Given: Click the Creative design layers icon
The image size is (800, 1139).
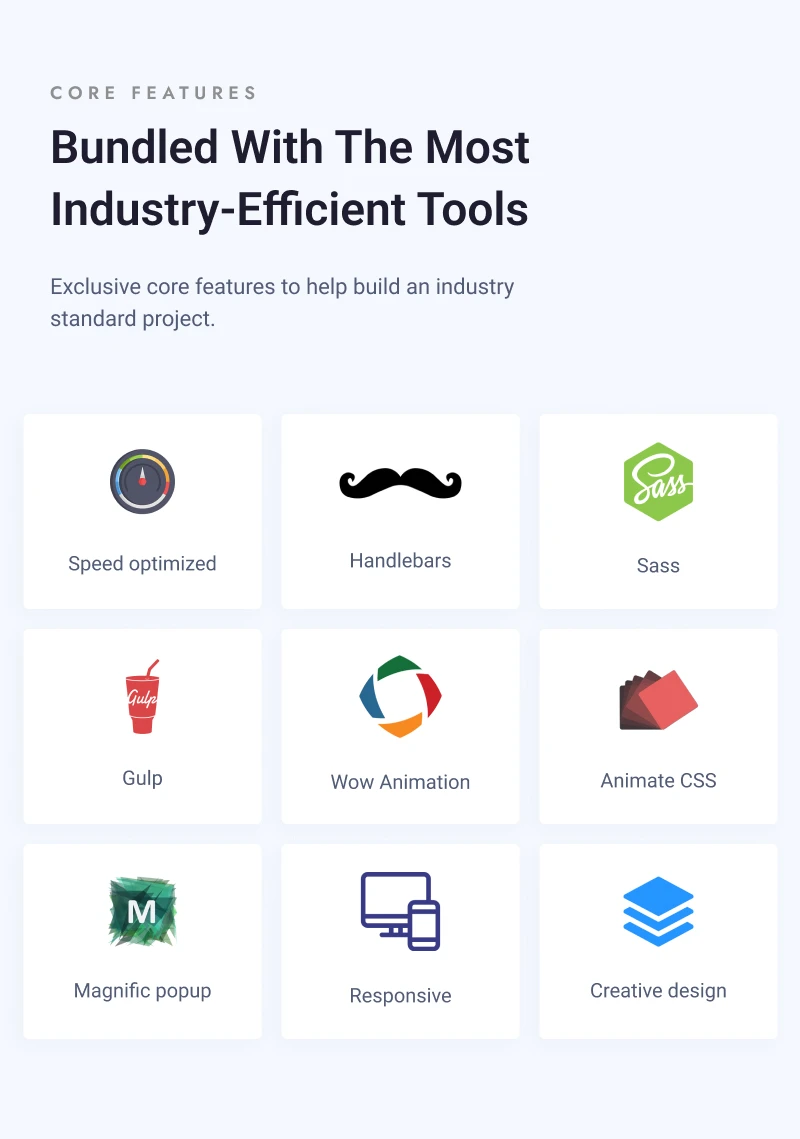Looking at the screenshot, I should coord(658,910).
